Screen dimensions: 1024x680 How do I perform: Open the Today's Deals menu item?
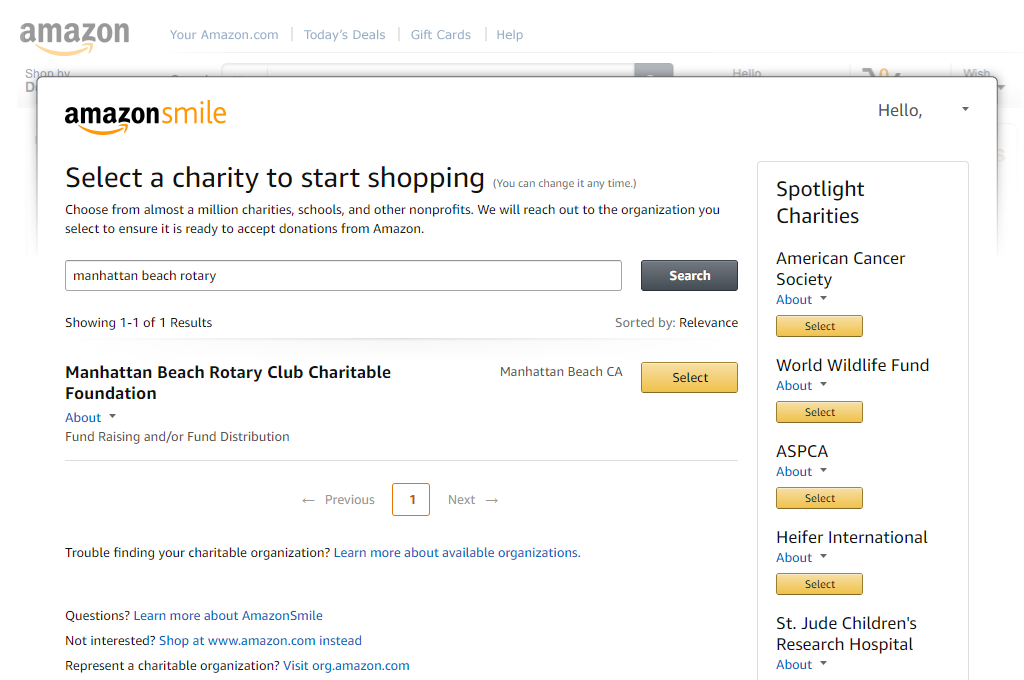point(344,35)
